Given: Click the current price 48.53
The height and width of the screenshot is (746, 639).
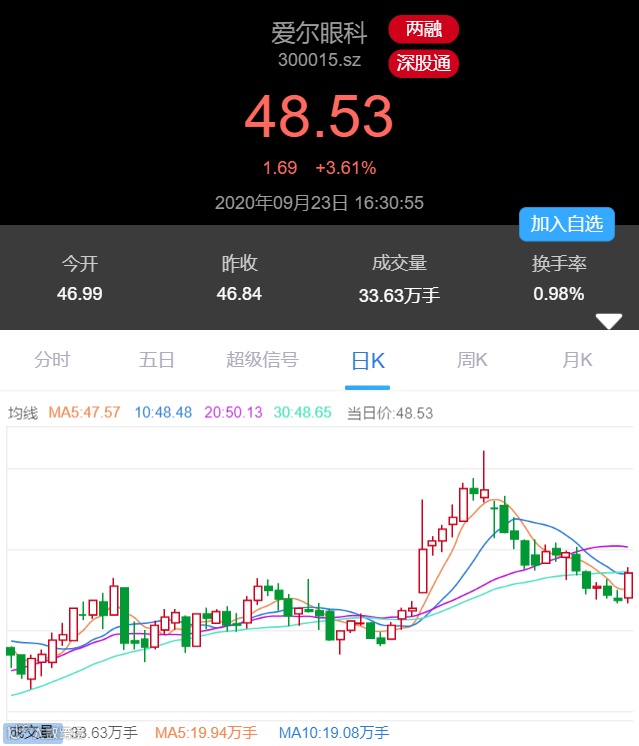Looking at the screenshot, I should [x=319, y=117].
